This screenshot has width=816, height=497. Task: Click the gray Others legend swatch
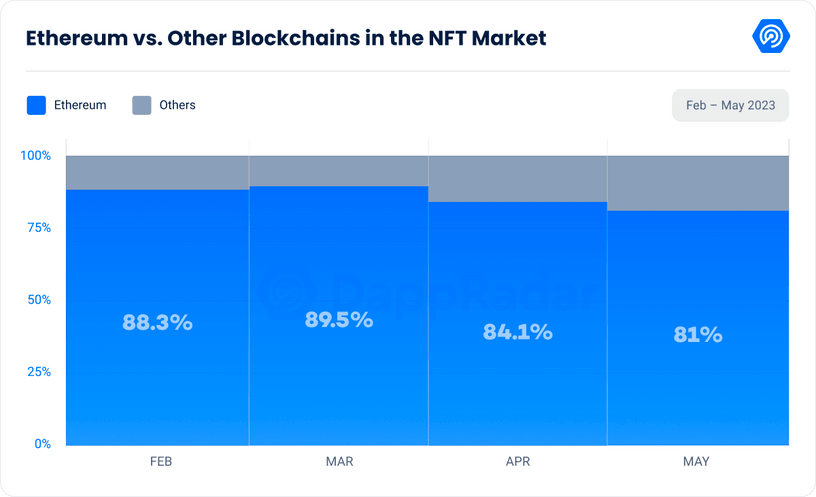pyautogui.click(x=141, y=105)
